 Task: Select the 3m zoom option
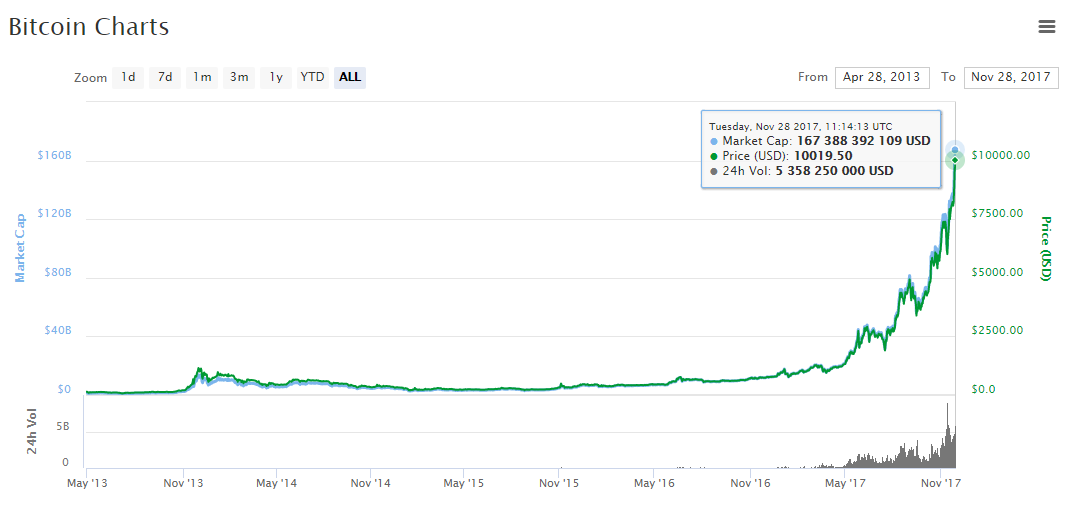pos(239,77)
